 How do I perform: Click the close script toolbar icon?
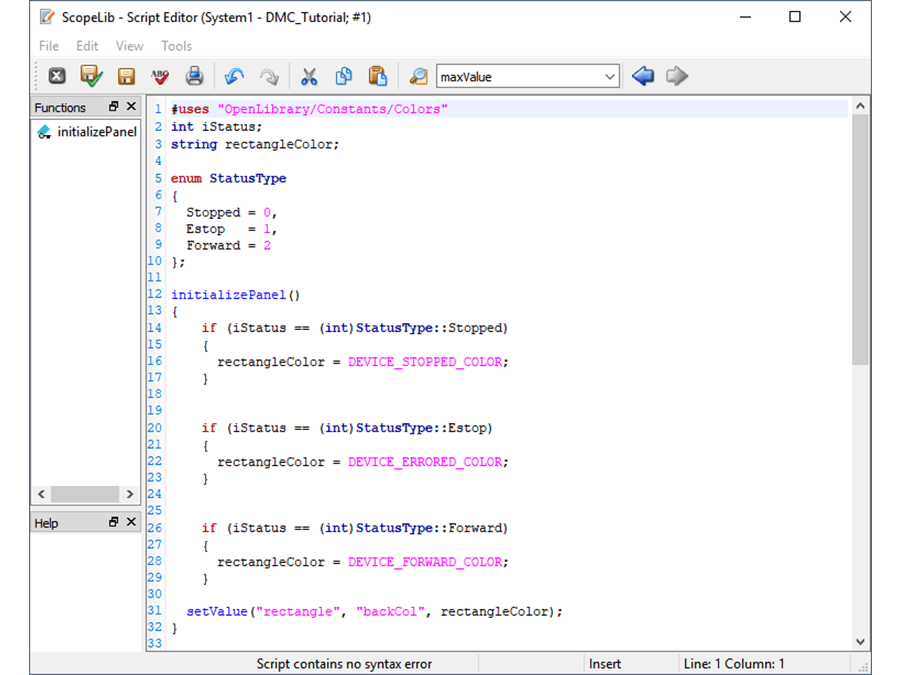(x=57, y=76)
